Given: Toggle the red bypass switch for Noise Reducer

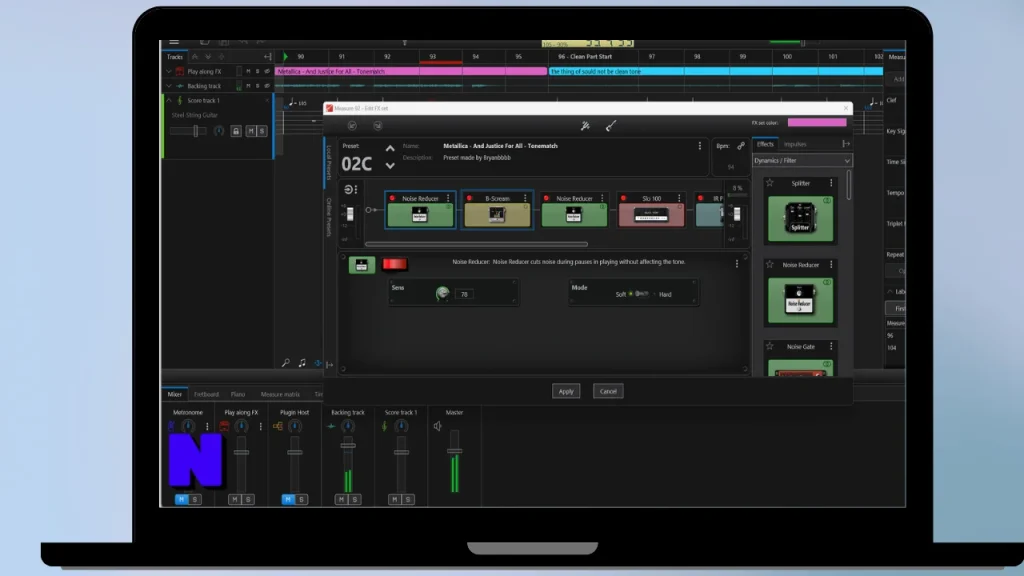Looking at the screenshot, I should [394, 264].
